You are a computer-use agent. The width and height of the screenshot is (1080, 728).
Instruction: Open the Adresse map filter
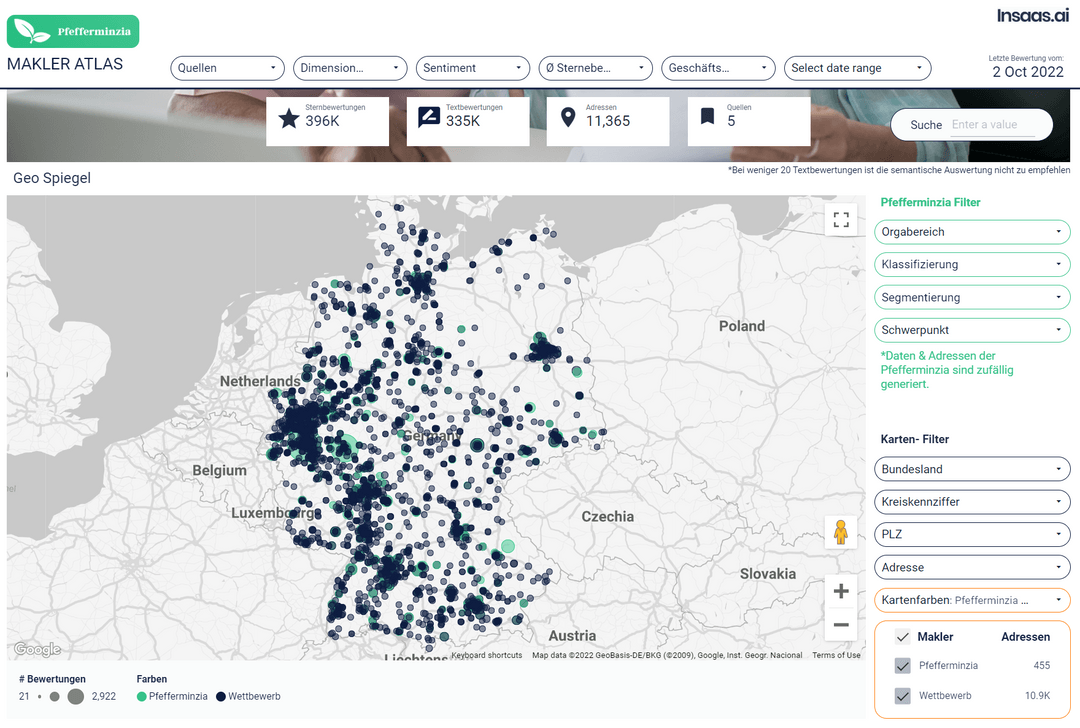pos(972,568)
